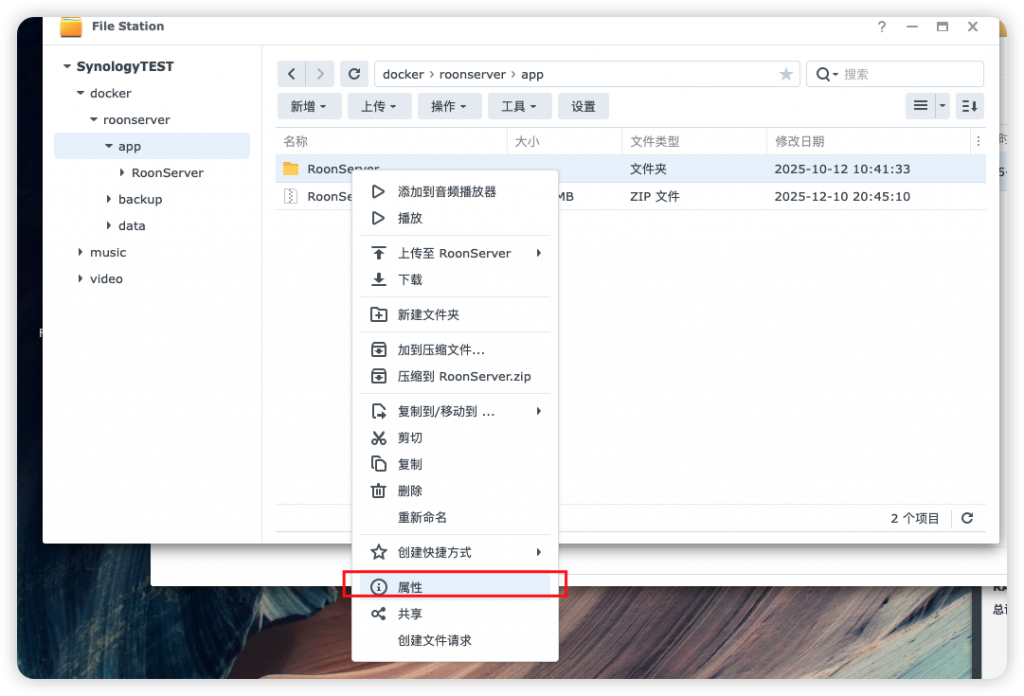Viewport: 1024px width, 696px height.
Task: Select the backup folder in sidebar
Action: click(140, 199)
